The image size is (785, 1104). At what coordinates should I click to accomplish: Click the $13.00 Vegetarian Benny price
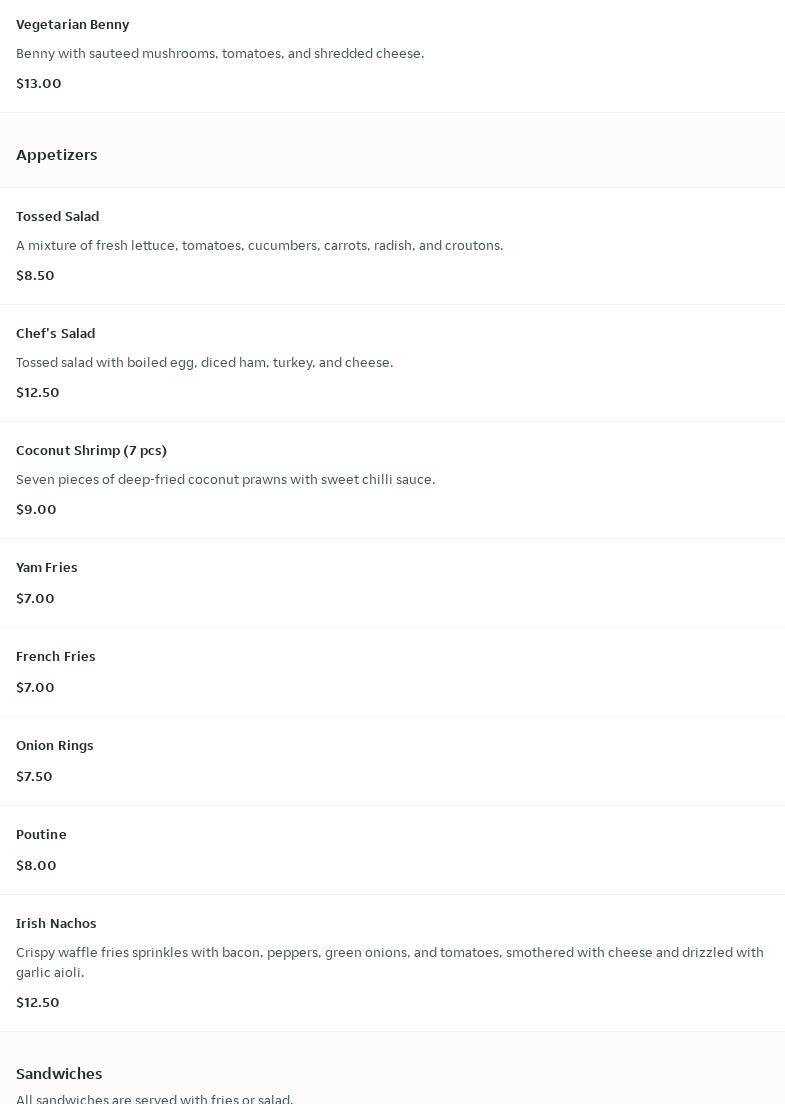click(39, 83)
